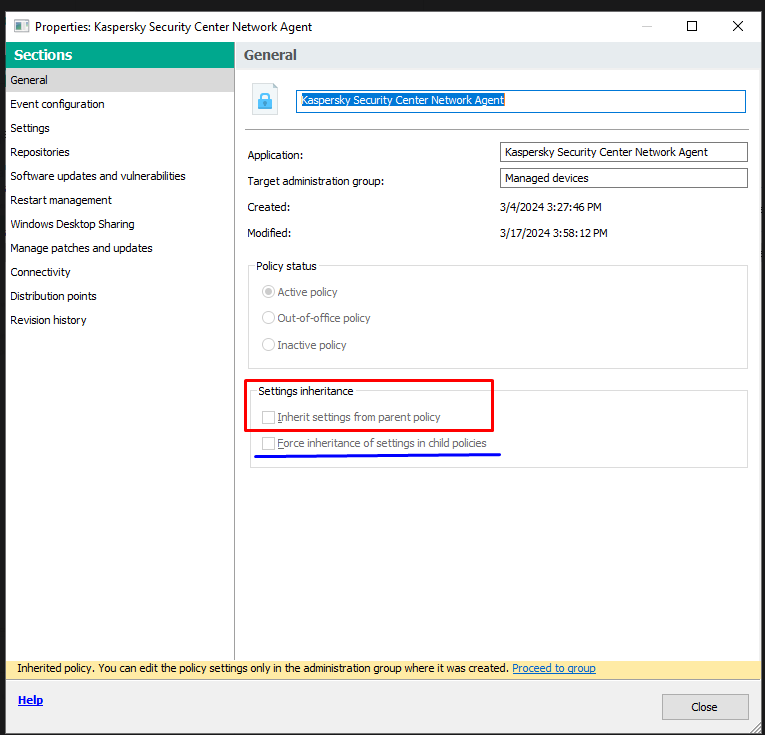Click the General heading in the right pane

270,55
